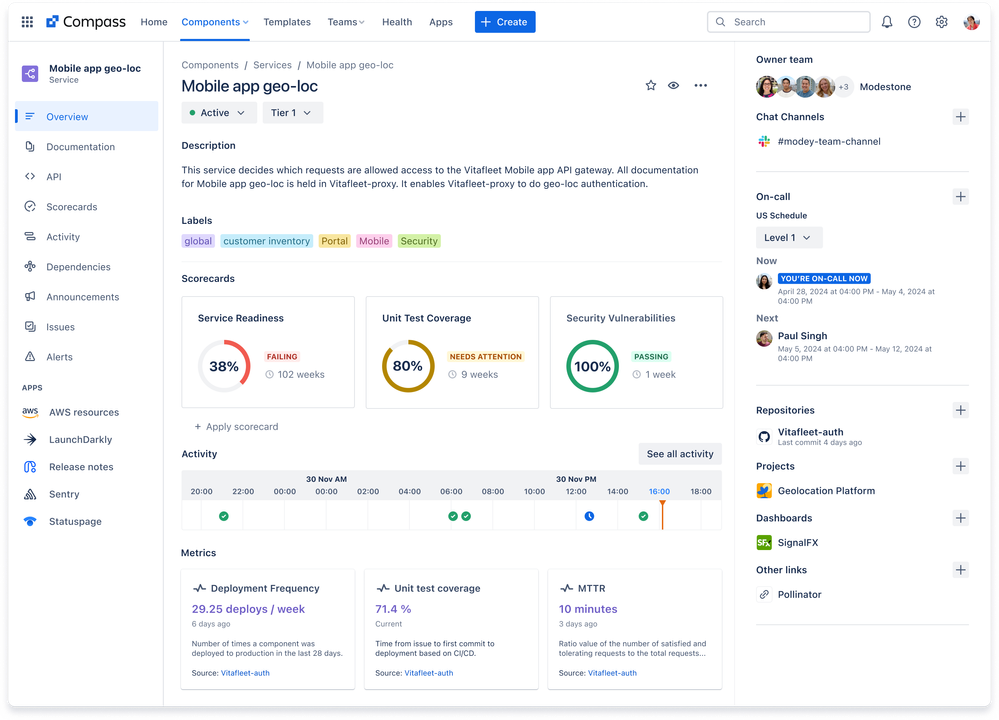Open AWS resources app
Image resolution: width=999 pixels, height=720 pixels.
click(x=86, y=412)
